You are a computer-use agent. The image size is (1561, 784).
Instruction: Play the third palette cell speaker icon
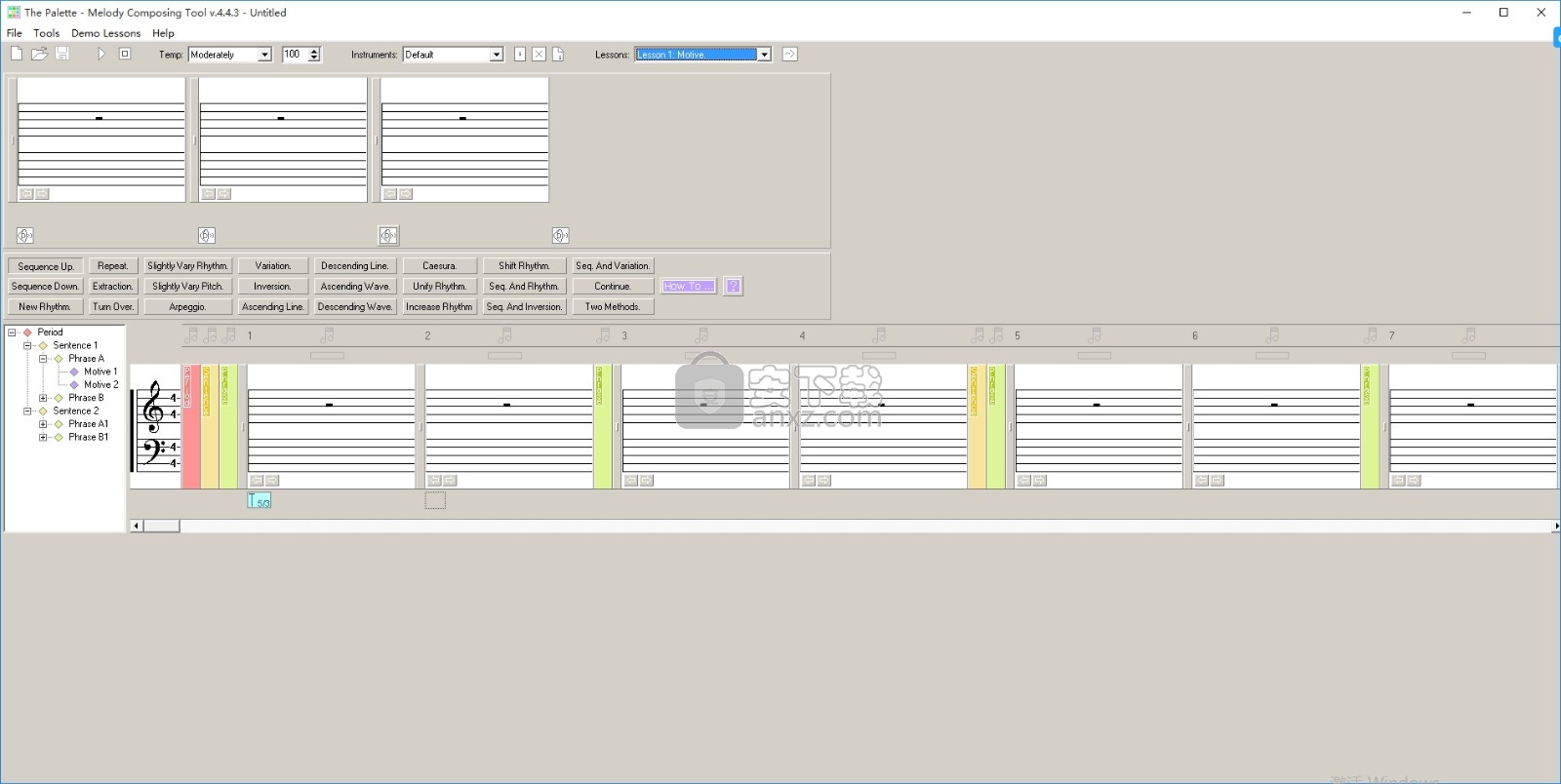click(x=388, y=235)
